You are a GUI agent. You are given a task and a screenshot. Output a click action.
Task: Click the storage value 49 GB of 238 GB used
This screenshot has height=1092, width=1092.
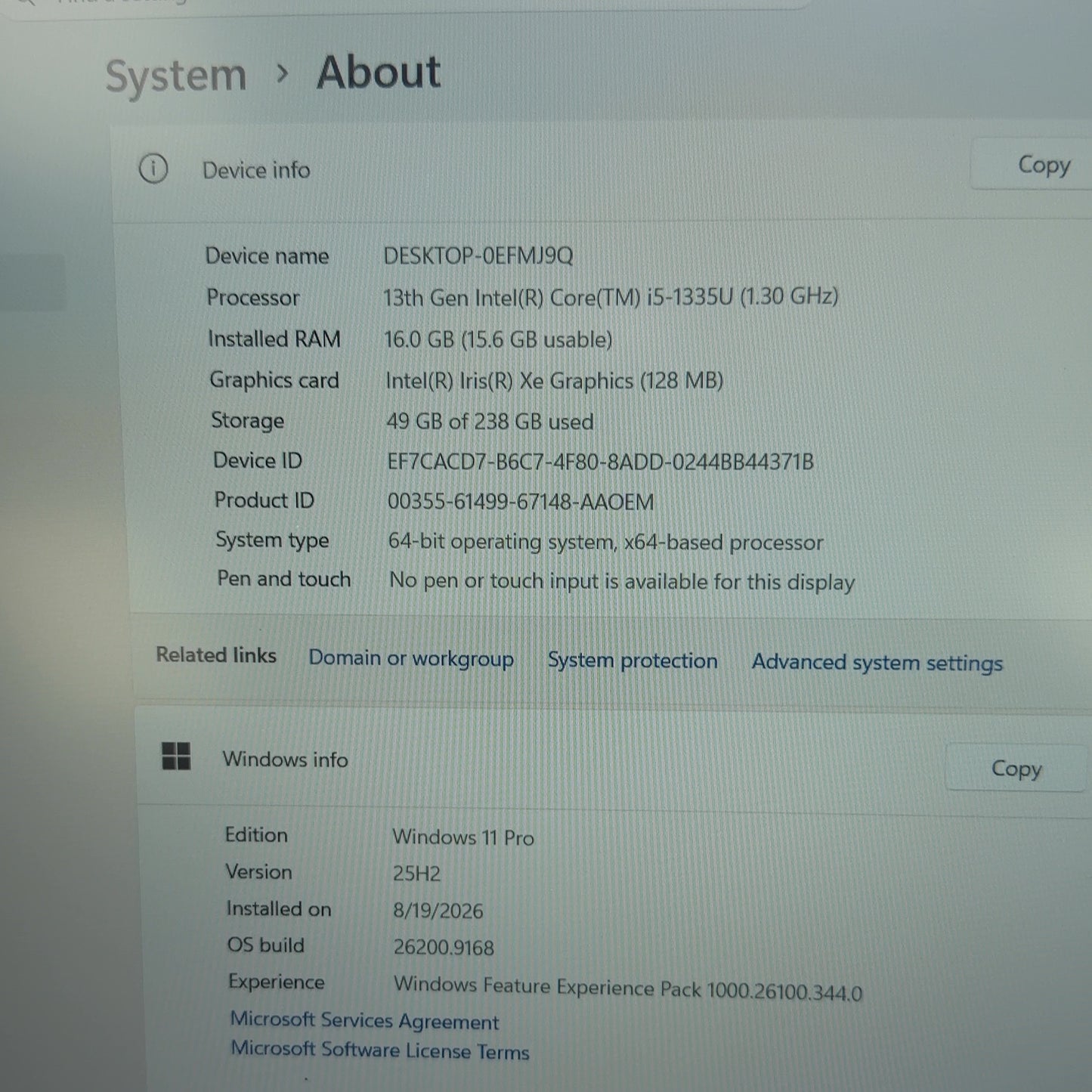point(490,421)
